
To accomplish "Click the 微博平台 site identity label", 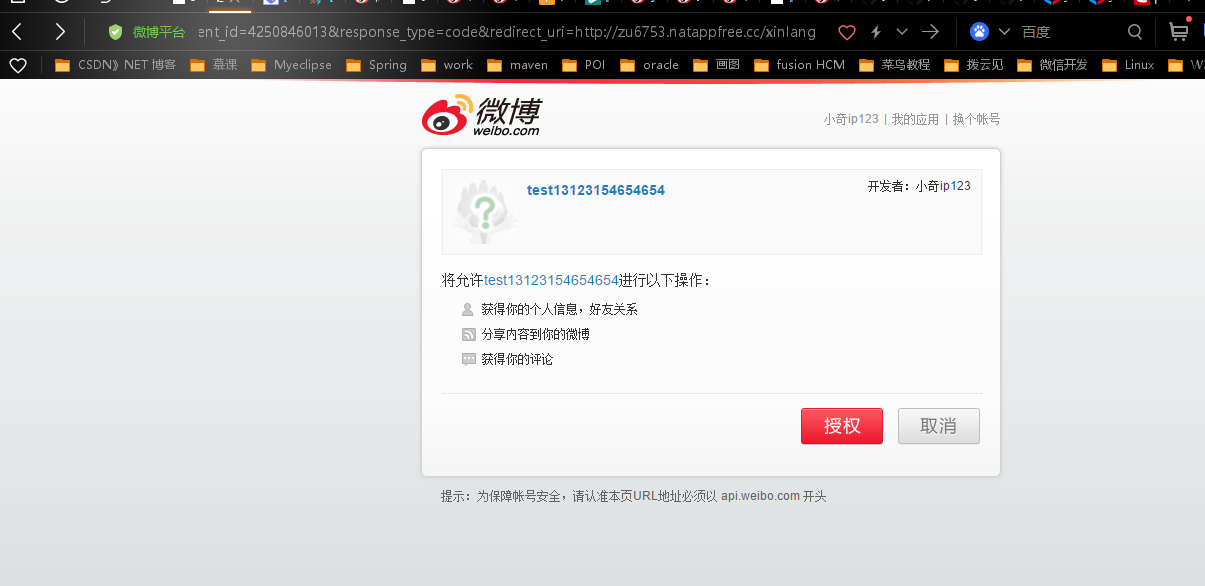I will [x=159, y=32].
